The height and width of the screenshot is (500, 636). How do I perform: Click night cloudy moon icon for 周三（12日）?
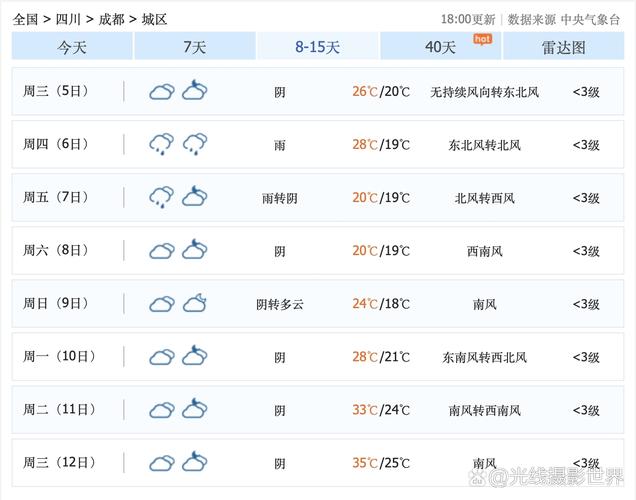pos(195,461)
